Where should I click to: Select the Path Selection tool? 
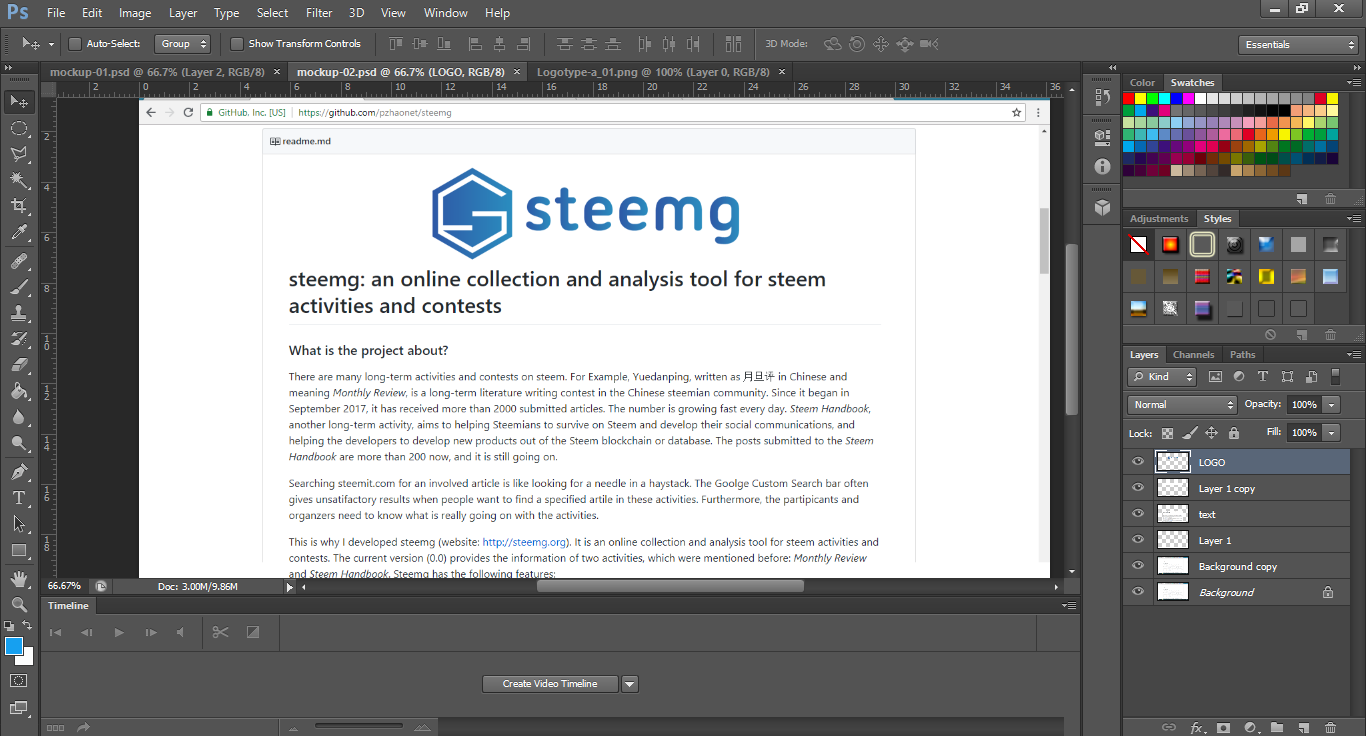click(19, 524)
